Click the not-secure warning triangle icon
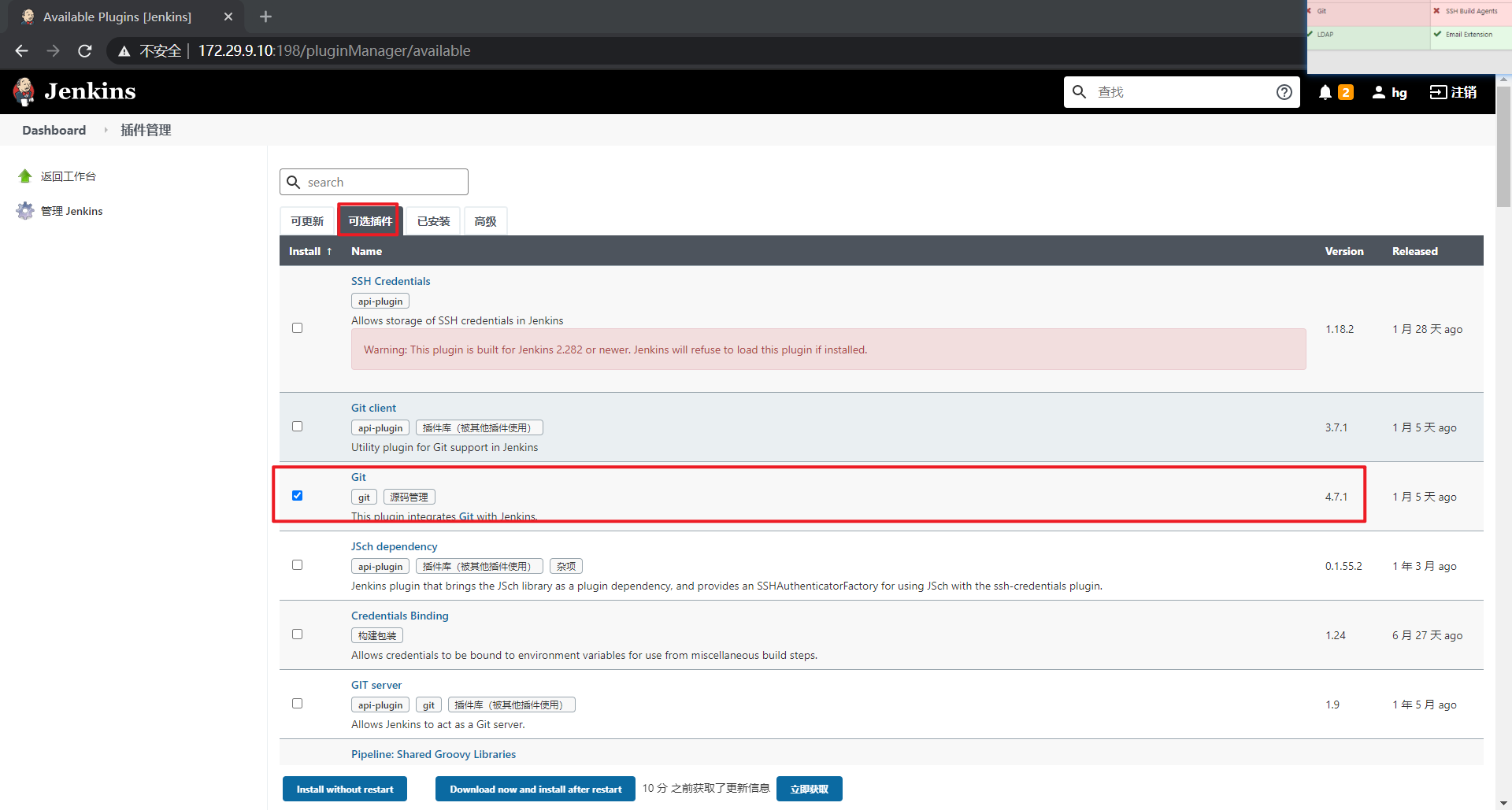The width and height of the screenshot is (1512, 810). click(124, 51)
